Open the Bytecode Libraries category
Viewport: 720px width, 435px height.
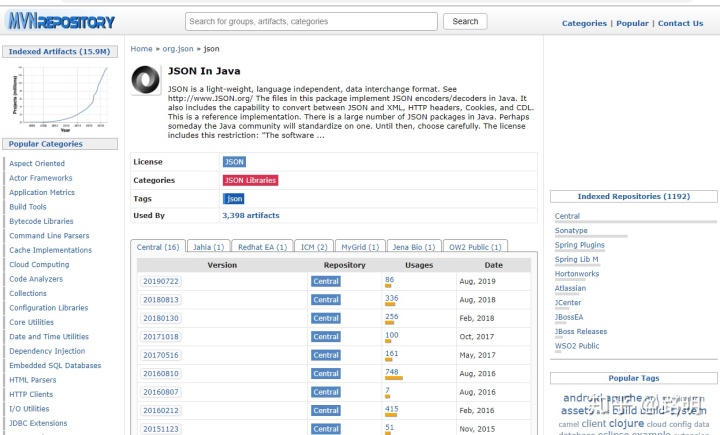point(41,221)
